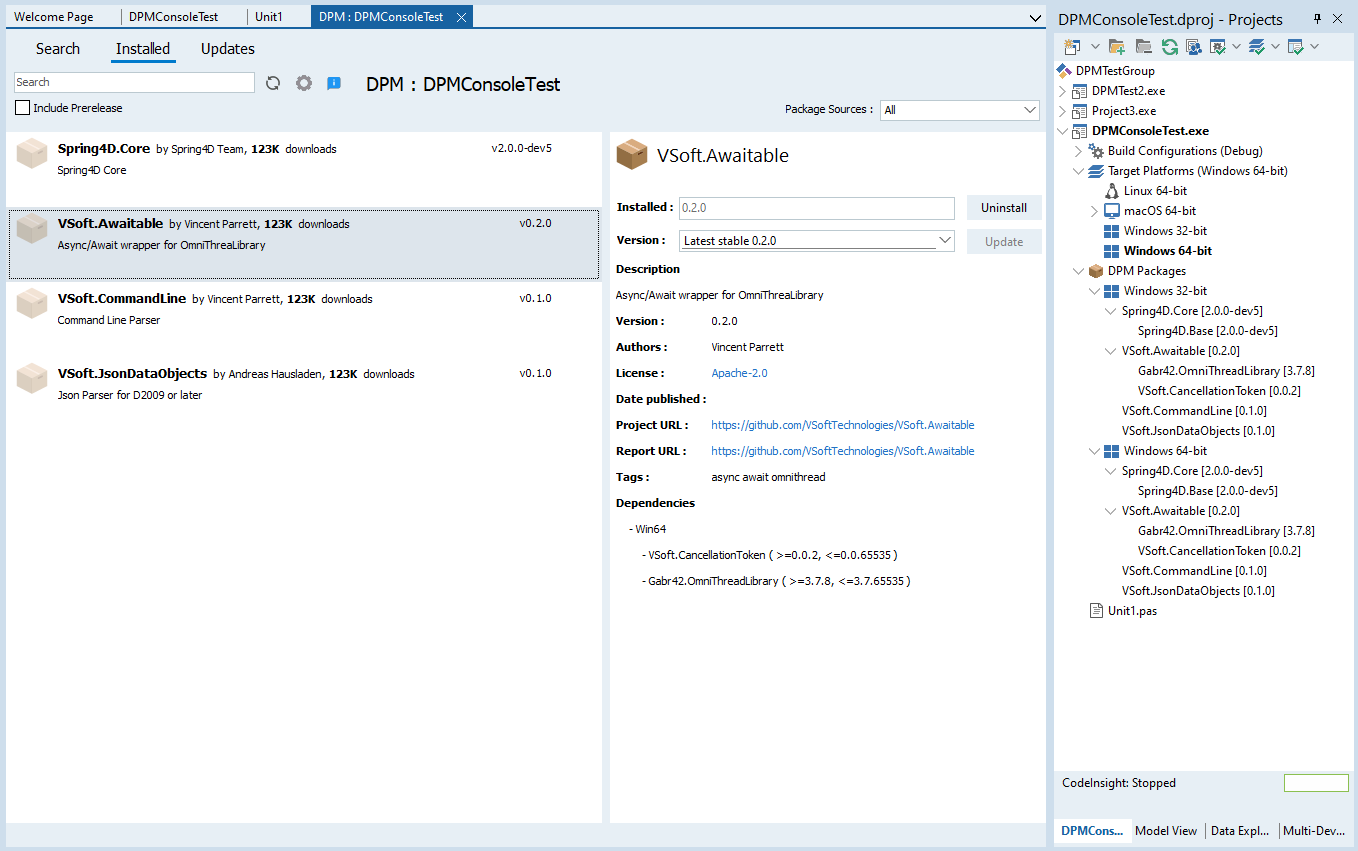
Task: Click the VSoft.Awaitable details header box icon
Action: pos(632,154)
